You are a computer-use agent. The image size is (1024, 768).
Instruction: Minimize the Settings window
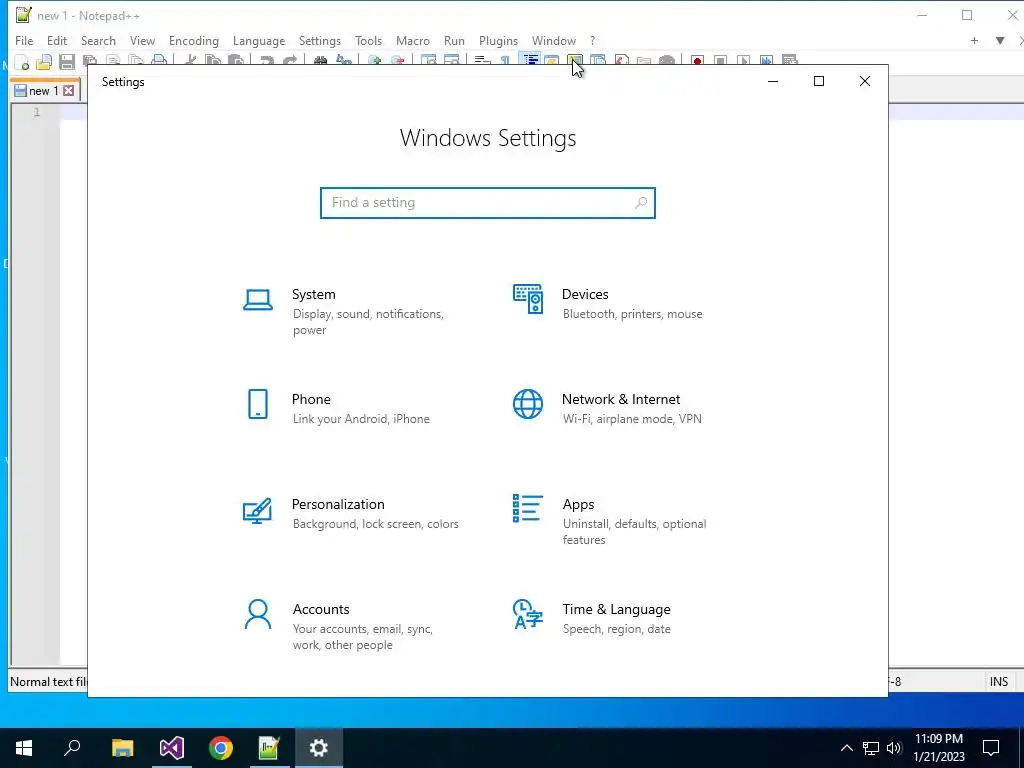(x=773, y=81)
